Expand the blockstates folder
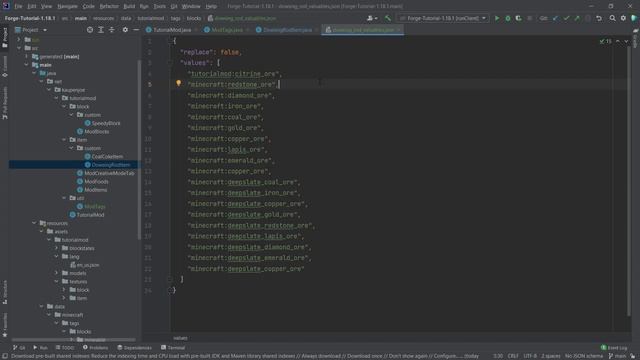This screenshot has width=640, height=360. 57,248
